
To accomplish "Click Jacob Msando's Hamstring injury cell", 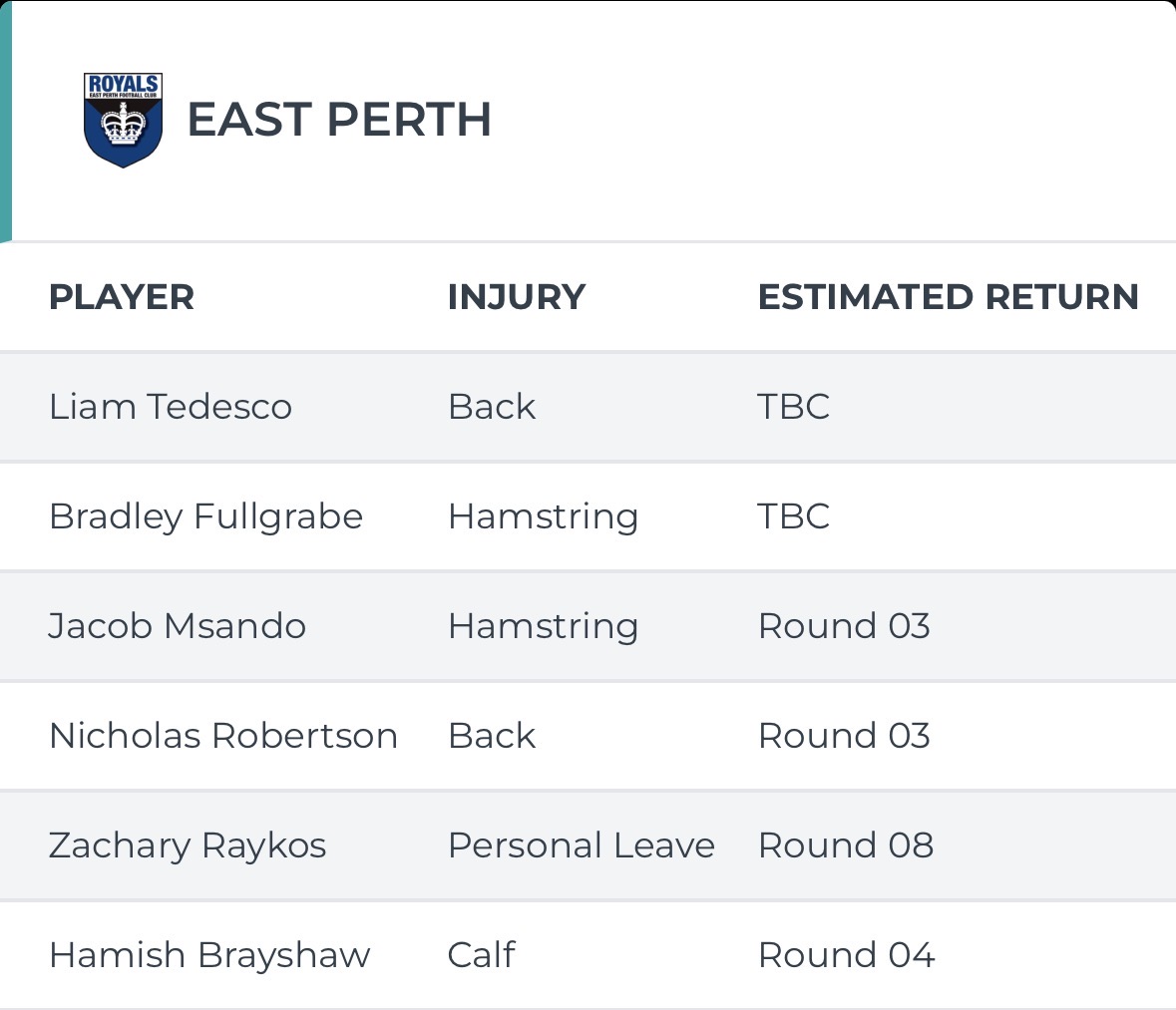I will point(543,626).
